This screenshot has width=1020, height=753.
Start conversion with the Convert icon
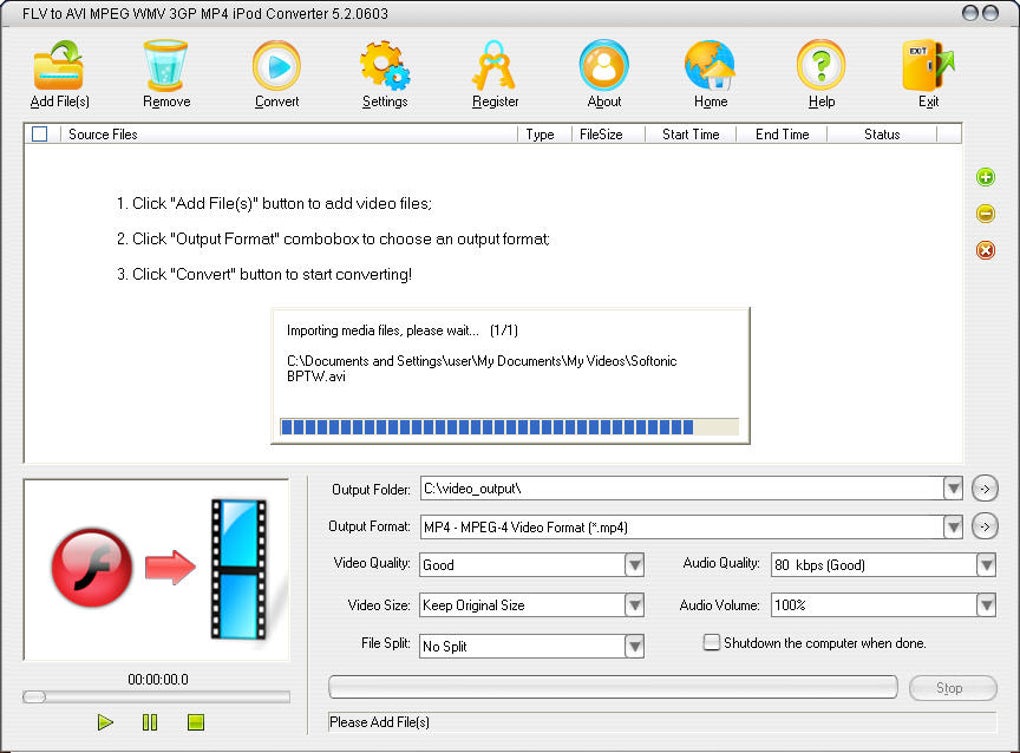276,65
